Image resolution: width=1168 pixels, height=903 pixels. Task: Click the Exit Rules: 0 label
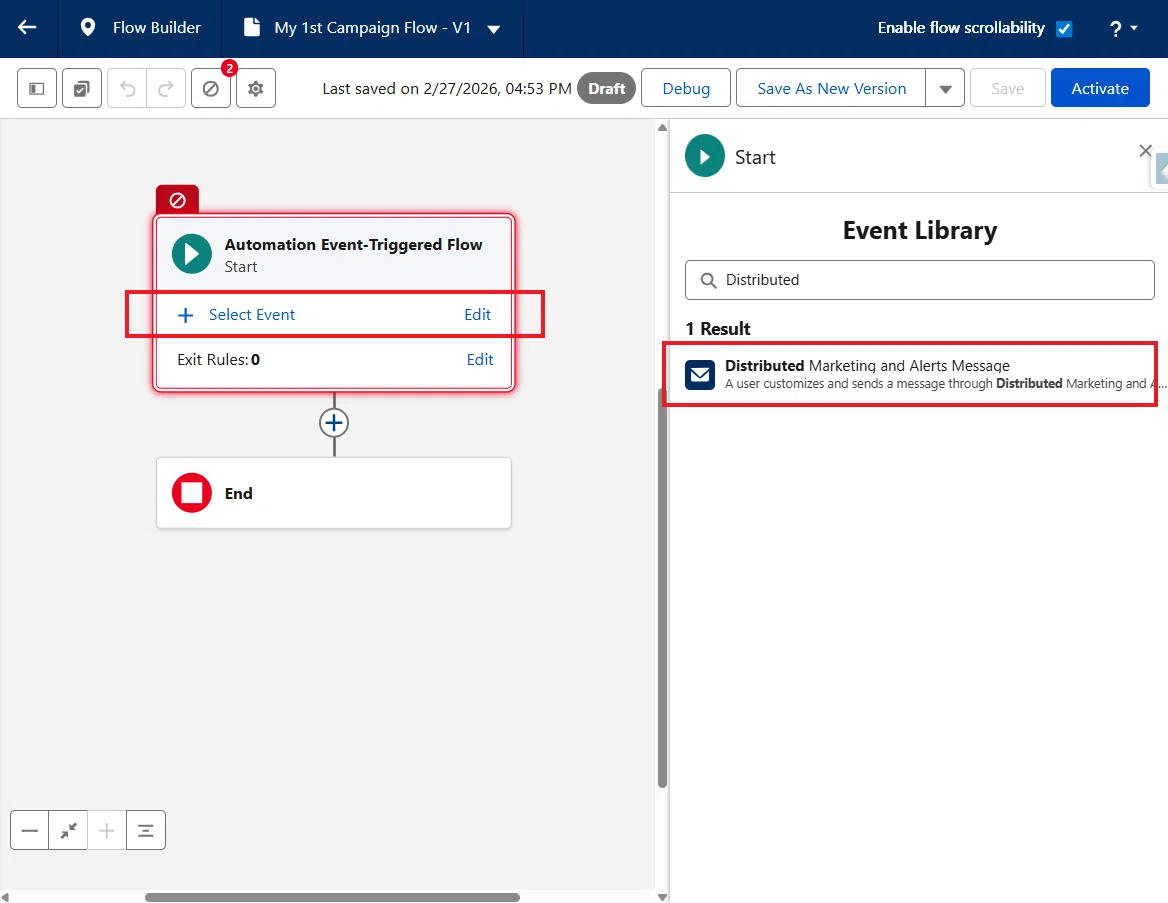[x=218, y=360]
